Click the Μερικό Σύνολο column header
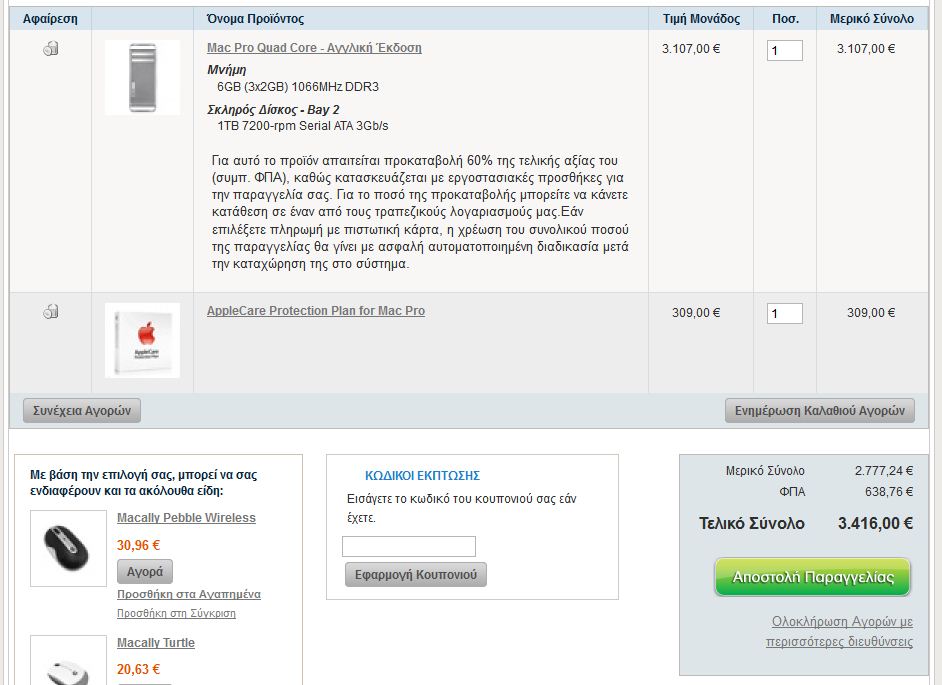 click(872, 19)
